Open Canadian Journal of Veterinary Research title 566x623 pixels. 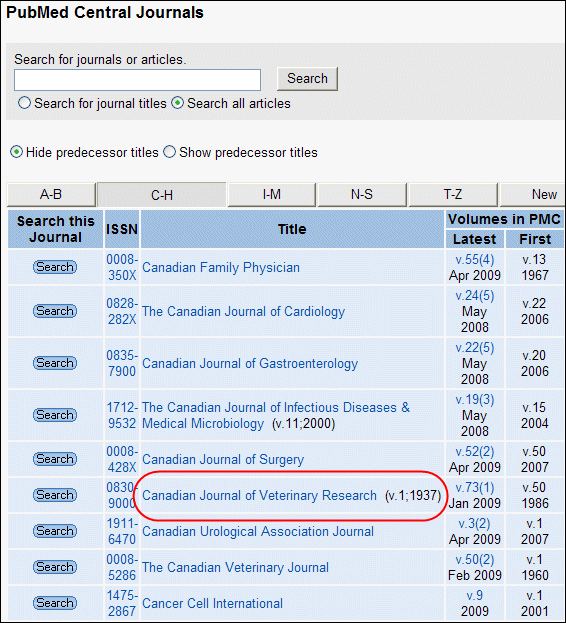[259, 495]
